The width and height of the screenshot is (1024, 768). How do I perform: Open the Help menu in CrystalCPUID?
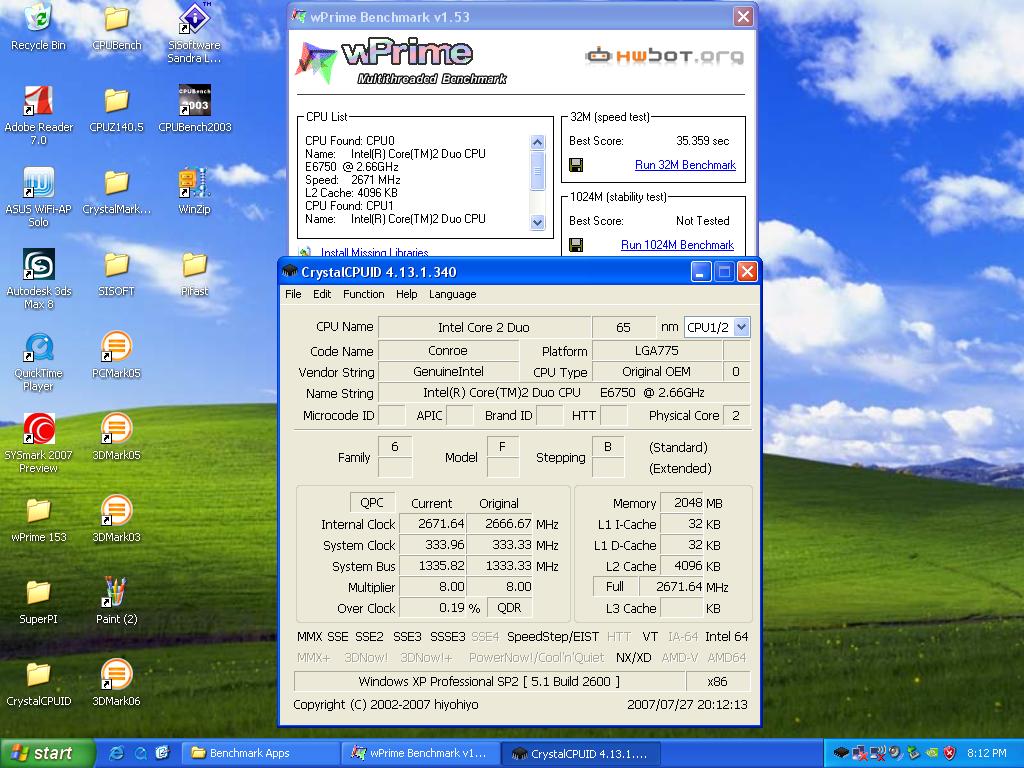coord(406,294)
